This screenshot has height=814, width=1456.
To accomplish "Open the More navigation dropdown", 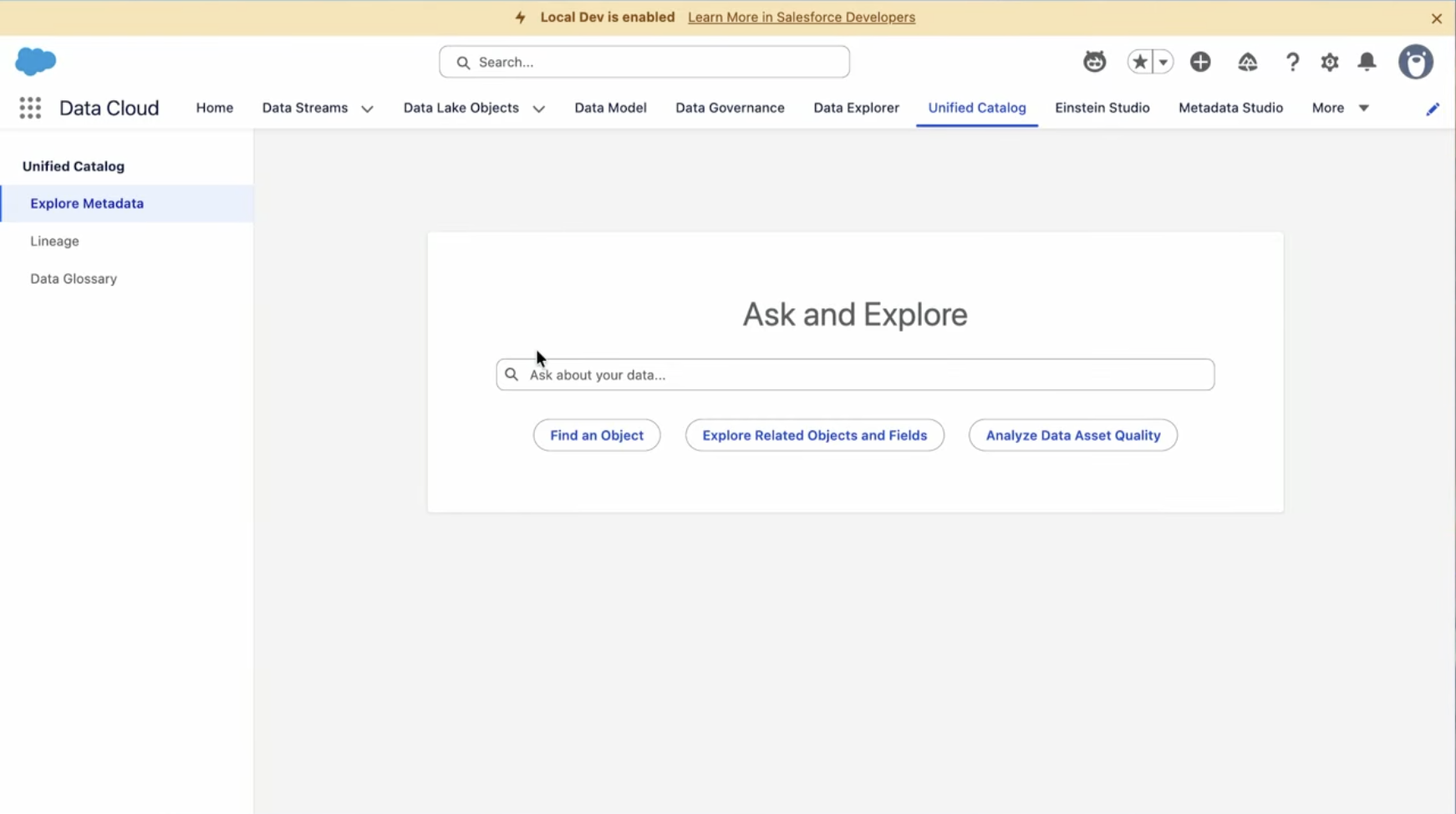I will click(1340, 108).
